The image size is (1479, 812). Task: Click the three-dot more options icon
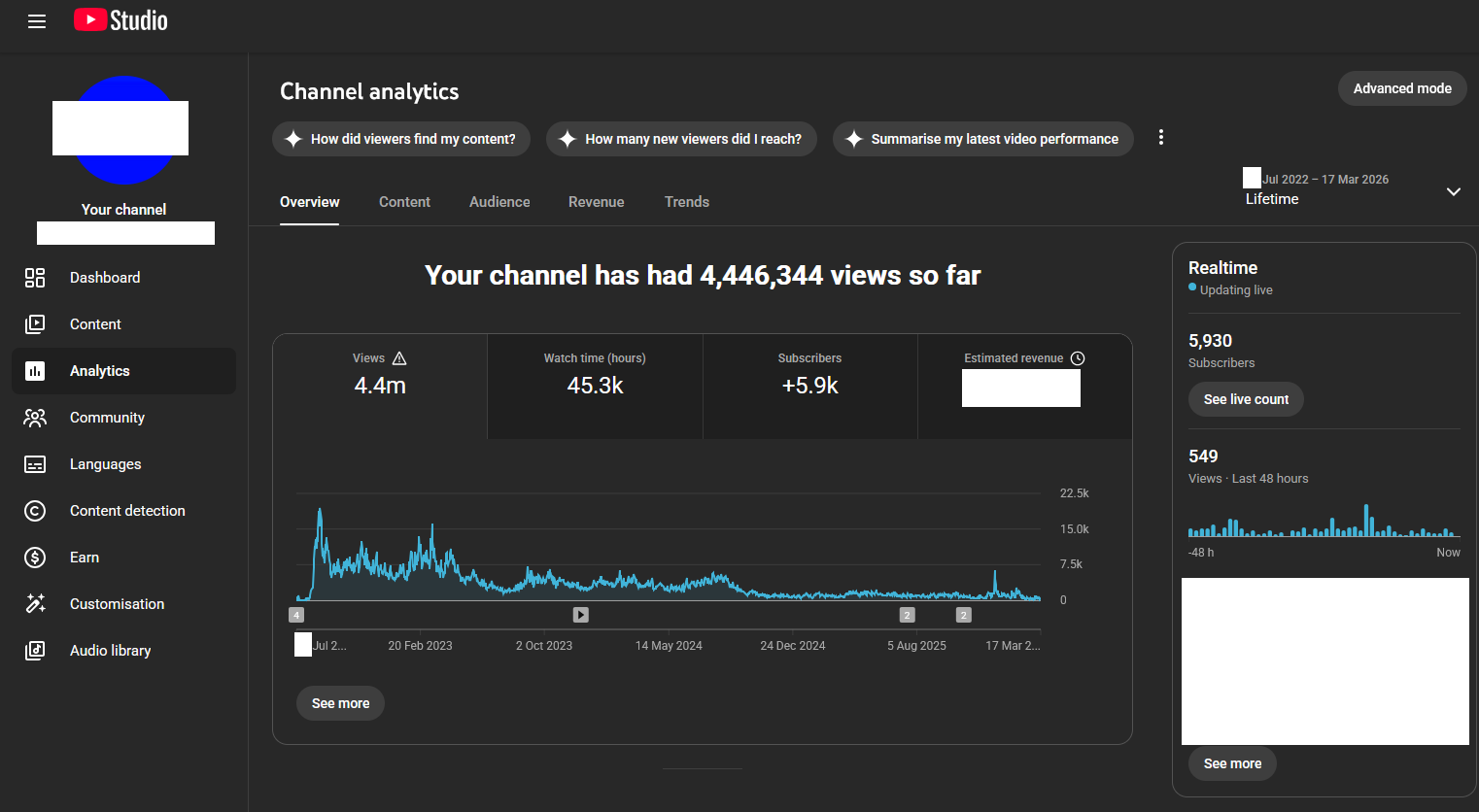click(1160, 138)
